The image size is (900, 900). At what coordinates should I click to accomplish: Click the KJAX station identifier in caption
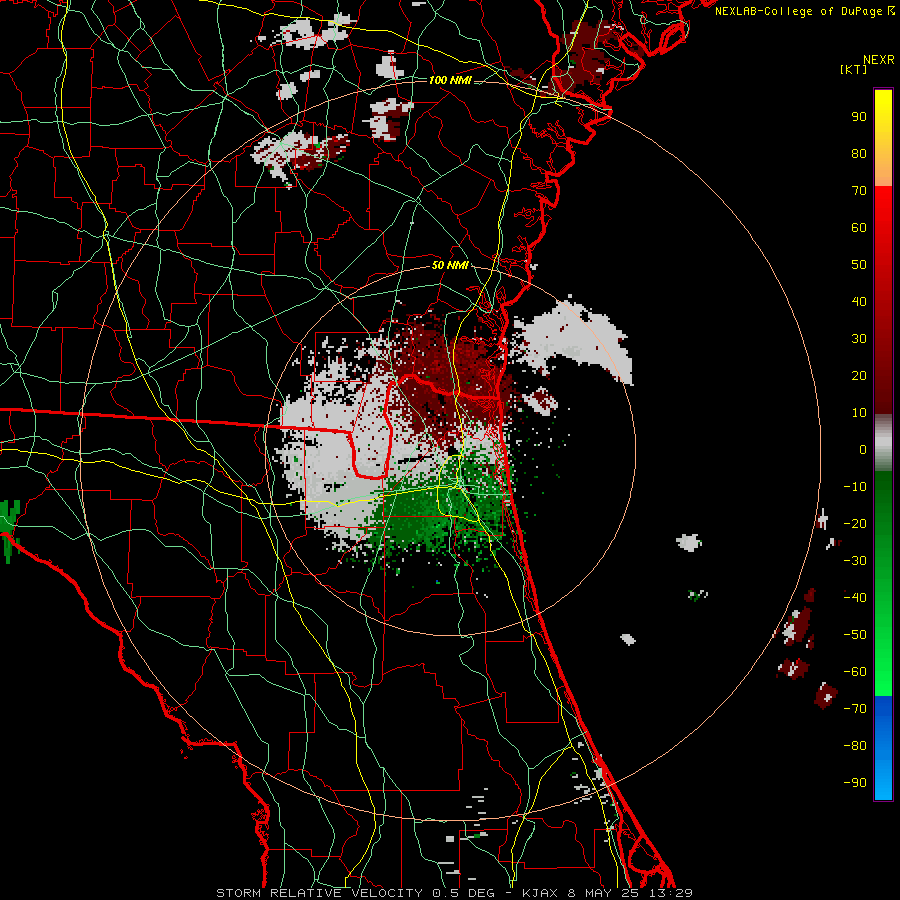pyautogui.click(x=537, y=893)
